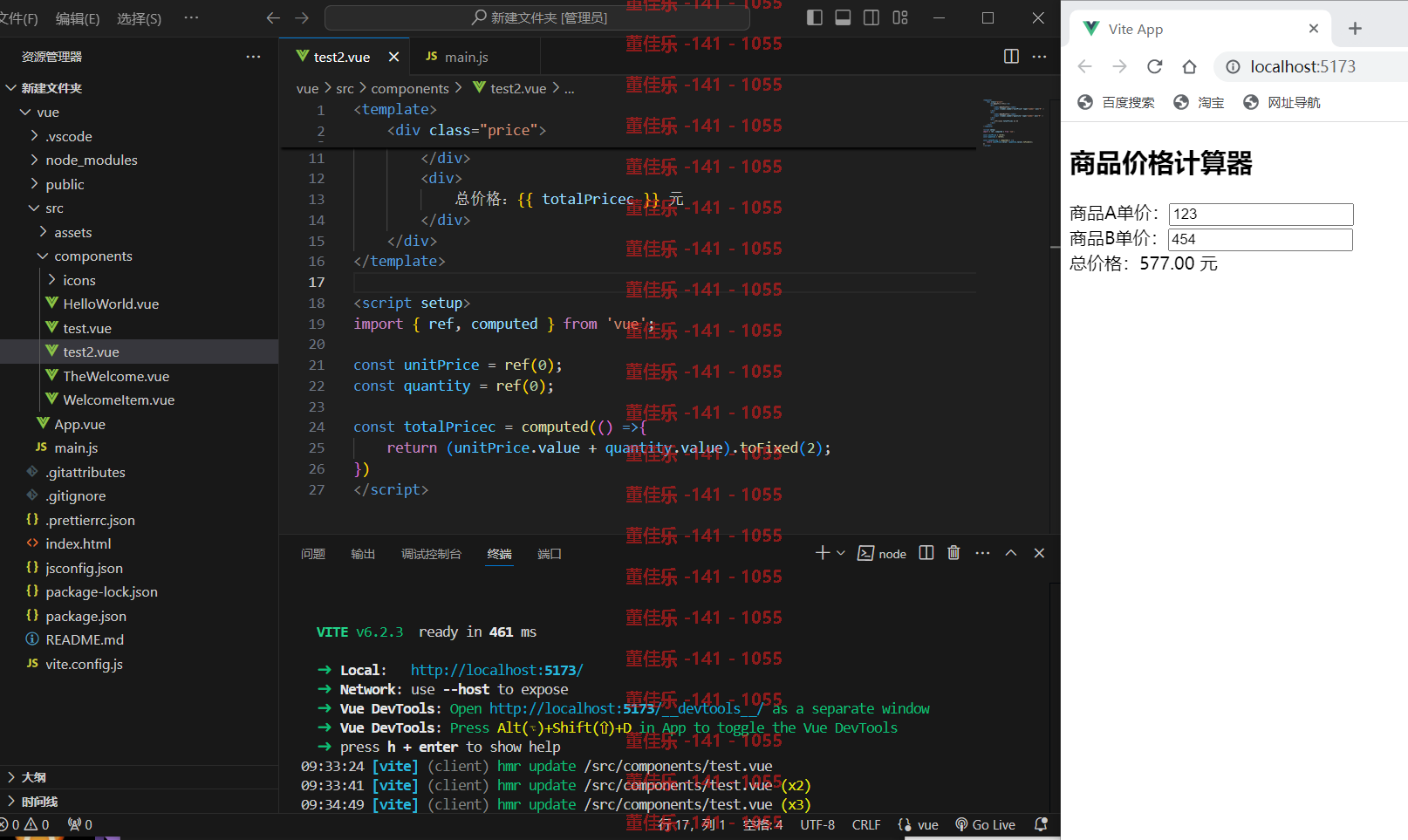This screenshot has width=1408, height=840.
Task: Open customize layout icon
Action: pos(900,17)
